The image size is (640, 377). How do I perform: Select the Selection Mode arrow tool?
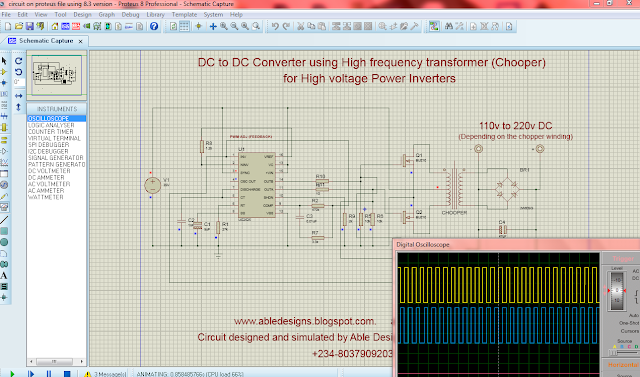pyautogui.click(x=4, y=61)
